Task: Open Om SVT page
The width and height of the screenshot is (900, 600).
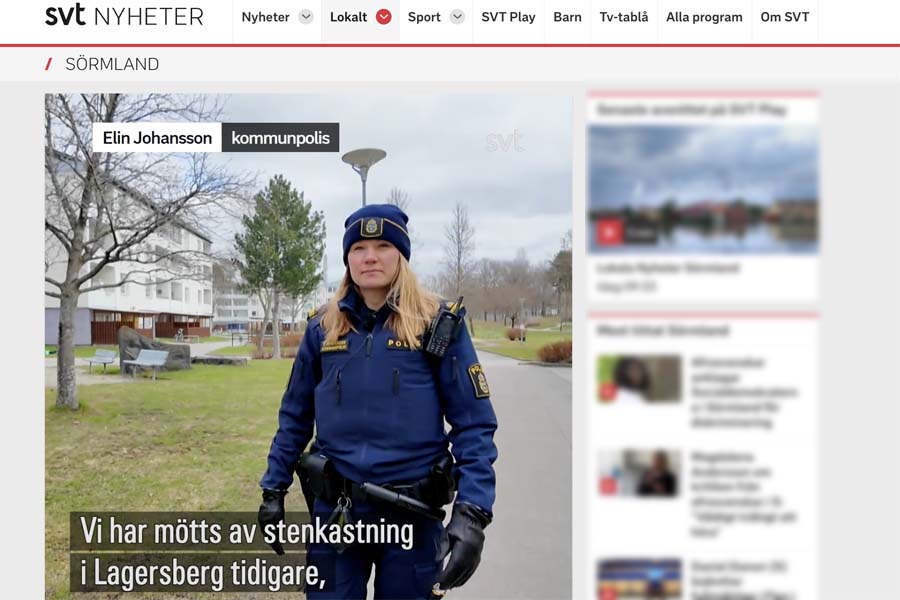Action: pyautogui.click(x=785, y=17)
